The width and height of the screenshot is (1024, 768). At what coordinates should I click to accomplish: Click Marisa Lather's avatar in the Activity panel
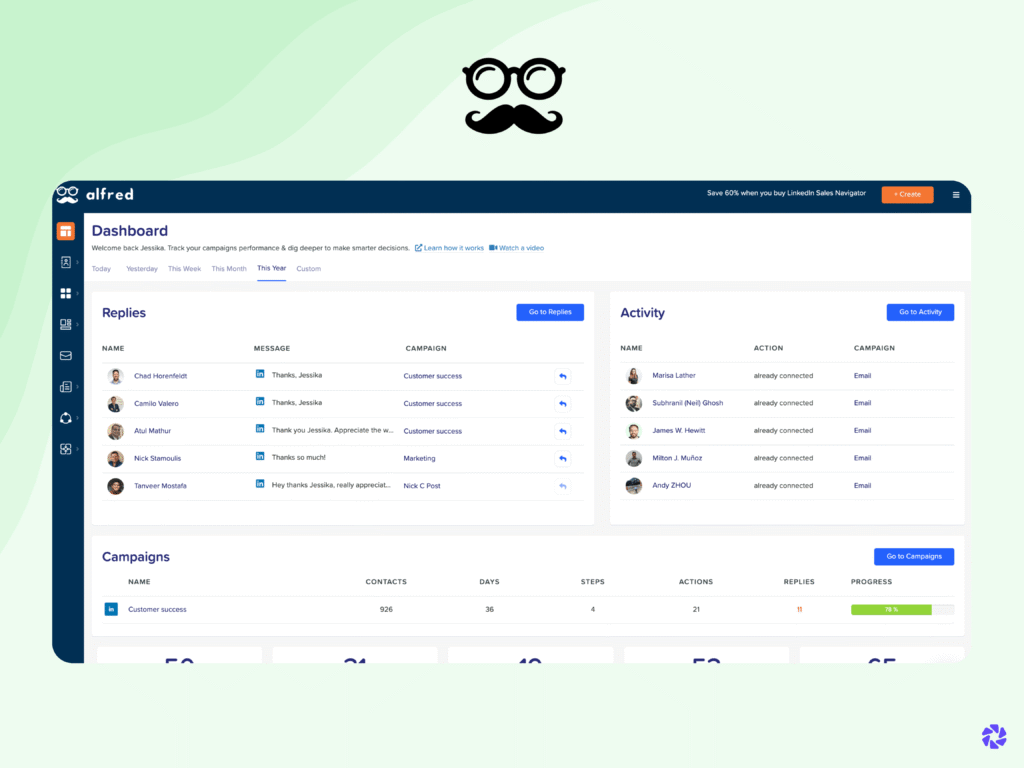tap(633, 375)
